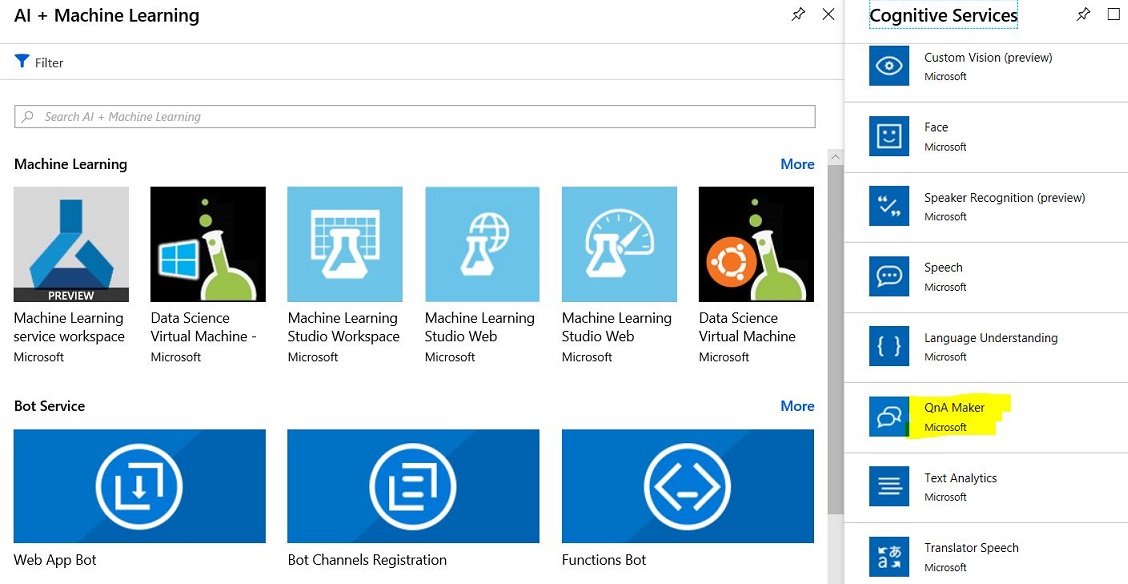Choose the Speaker Recognition (preview) icon
The image size is (1128, 584).
889,206
